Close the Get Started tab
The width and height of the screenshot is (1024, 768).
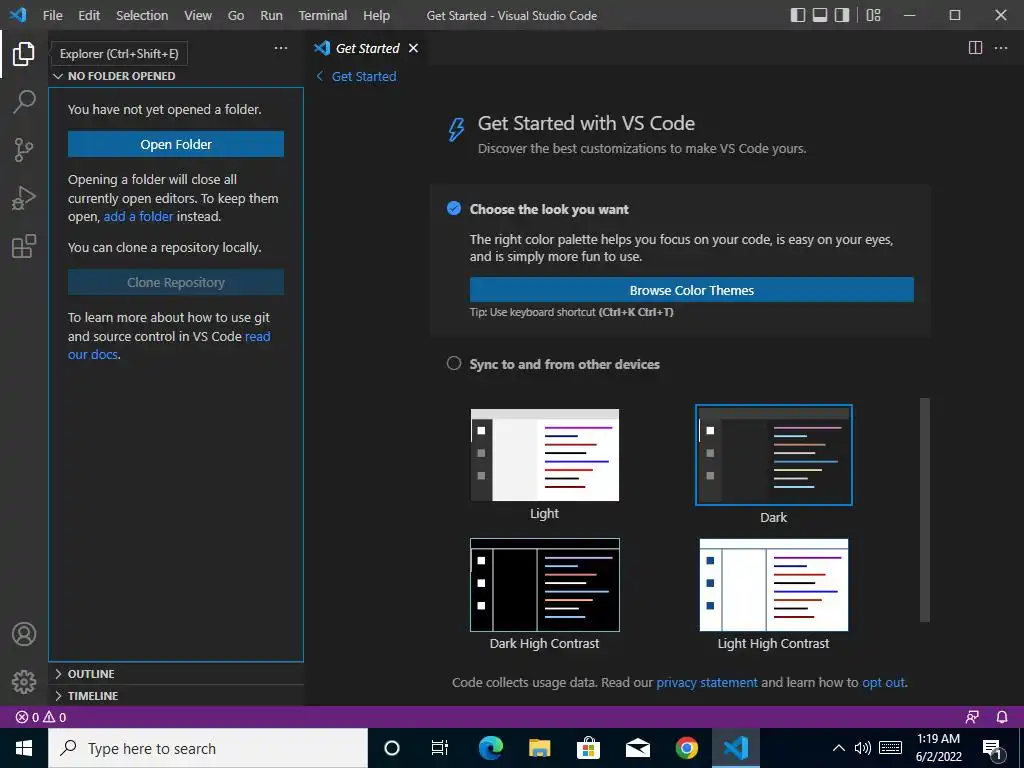(x=413, y=48)
